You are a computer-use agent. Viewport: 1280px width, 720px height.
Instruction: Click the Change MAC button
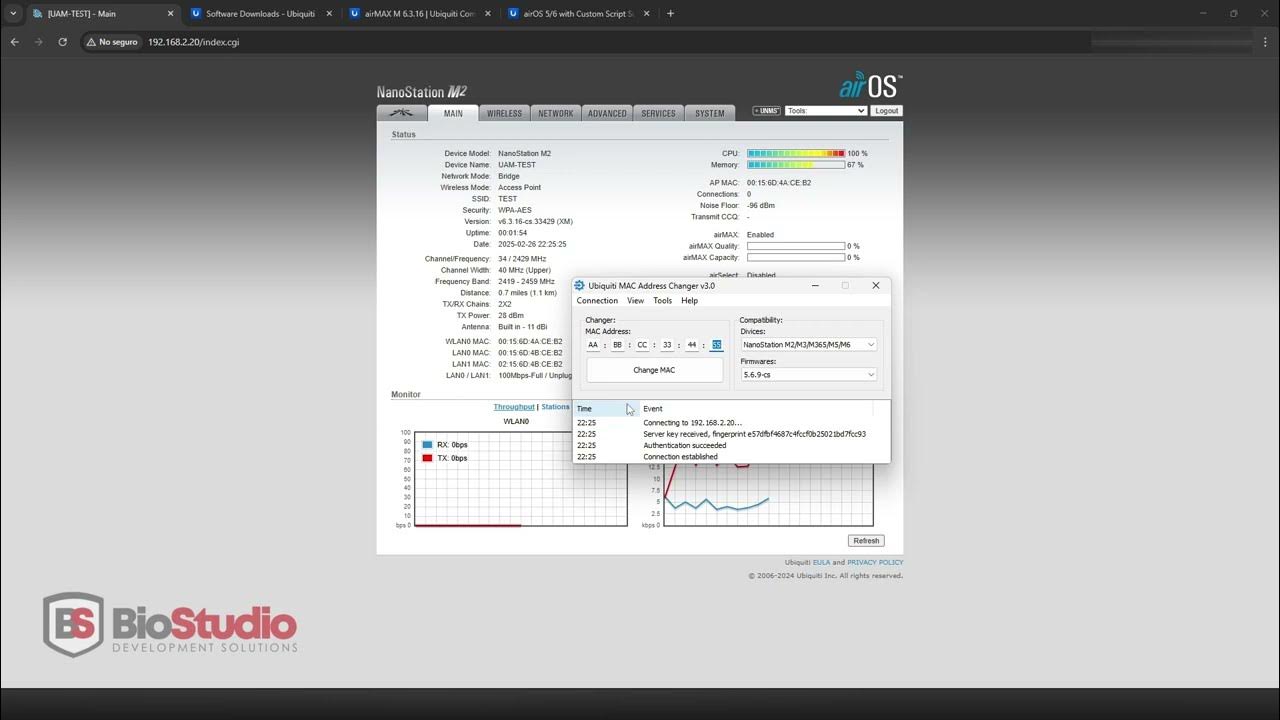click(x=654, y=370)
